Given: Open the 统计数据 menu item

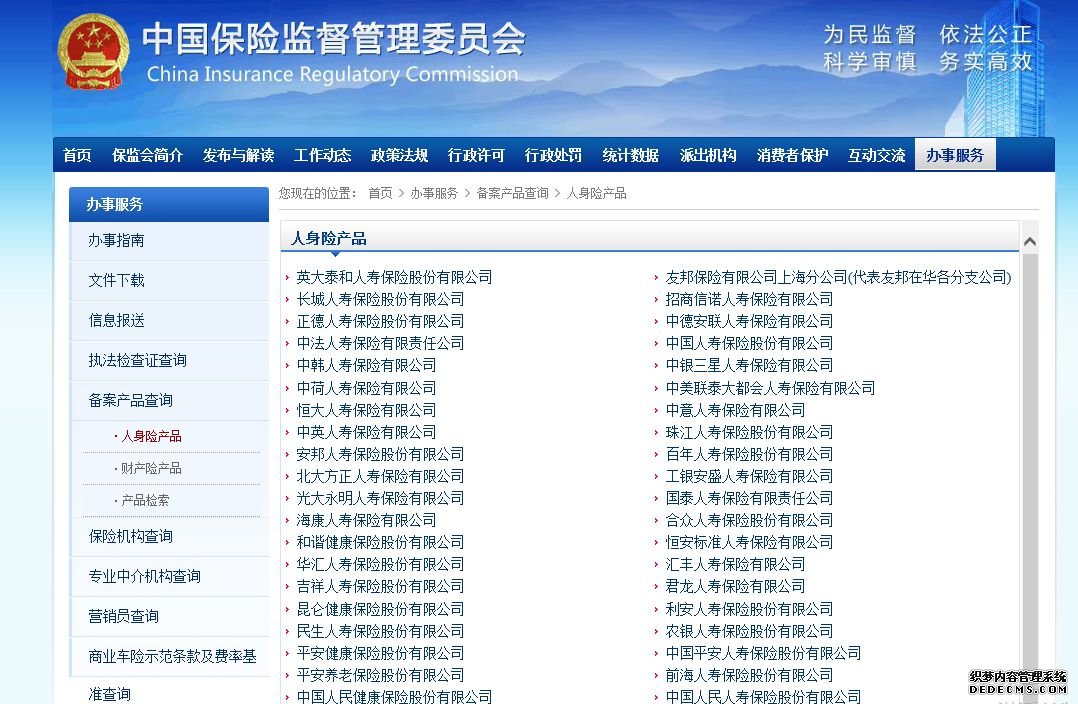Looking at the screenshot, I should [630, 155].
